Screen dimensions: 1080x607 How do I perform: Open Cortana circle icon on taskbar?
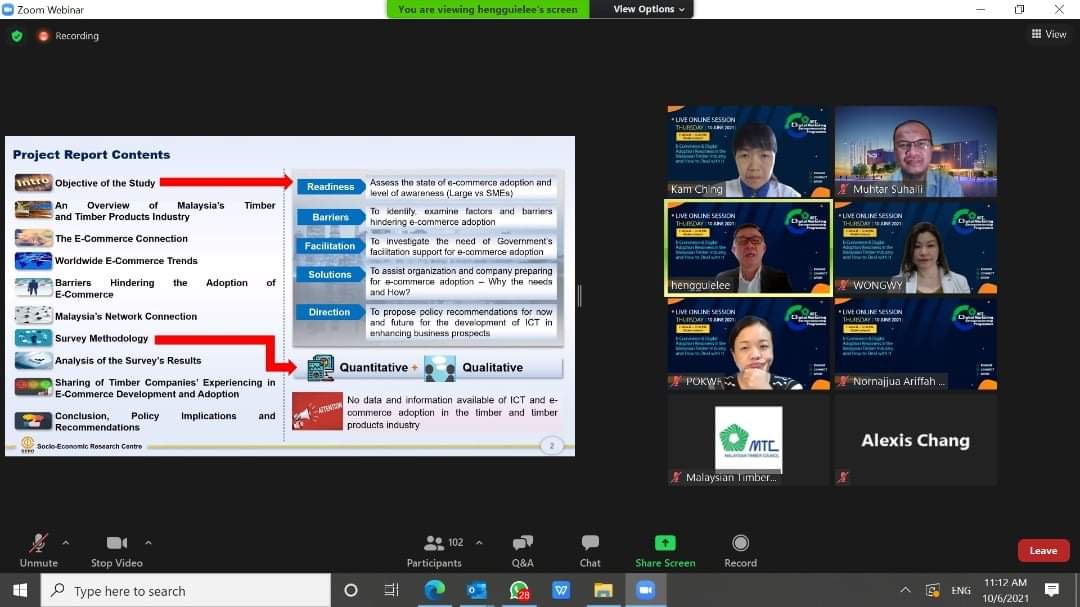click(x=351, y=590)
